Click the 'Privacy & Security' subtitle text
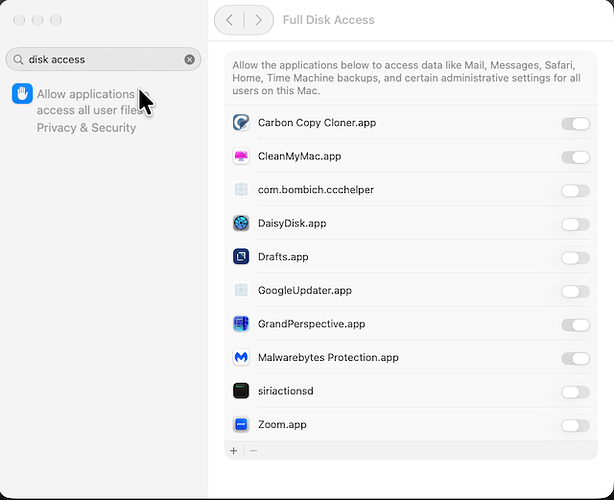Screen dimensions: 614x500 click(x=86, y=128)
